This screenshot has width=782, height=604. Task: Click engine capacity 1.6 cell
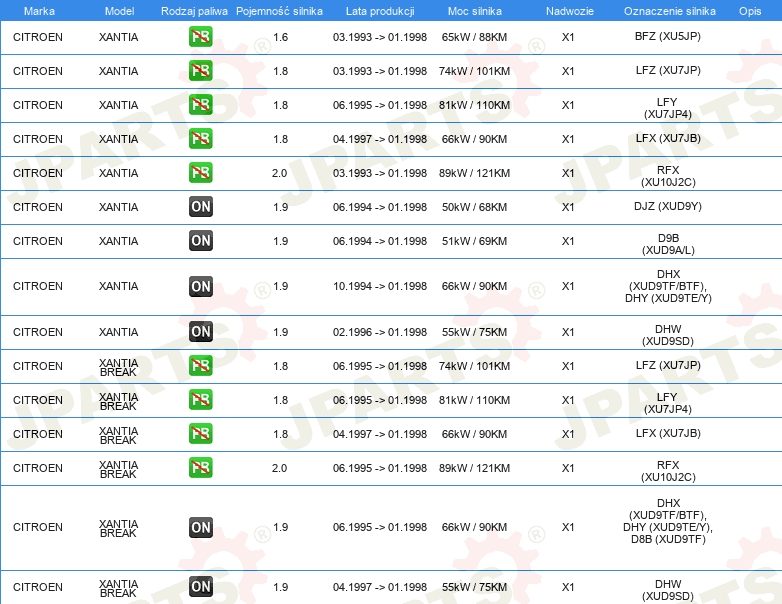pos(280,37)
